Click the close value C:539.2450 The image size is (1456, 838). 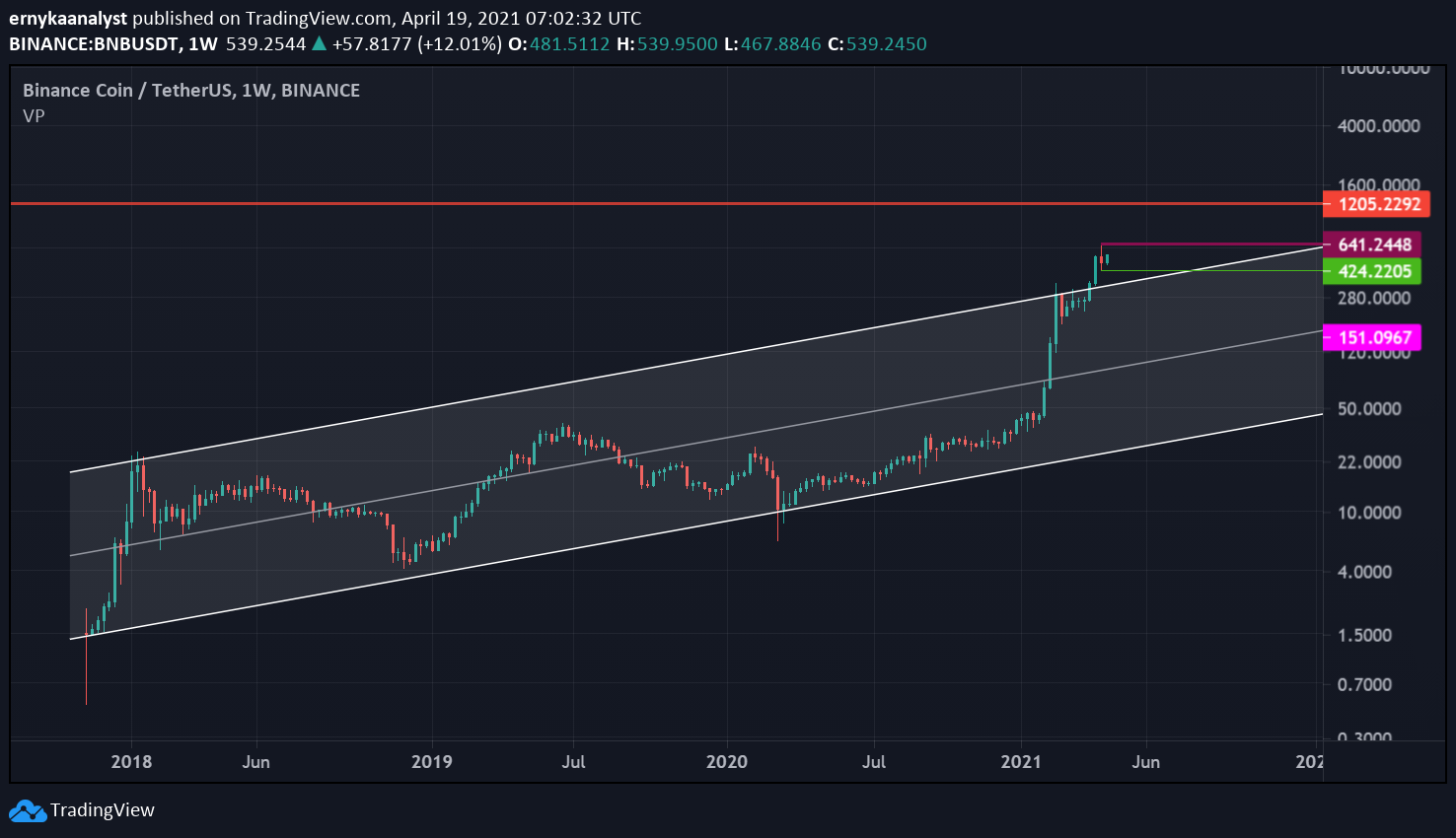[877, 44]
